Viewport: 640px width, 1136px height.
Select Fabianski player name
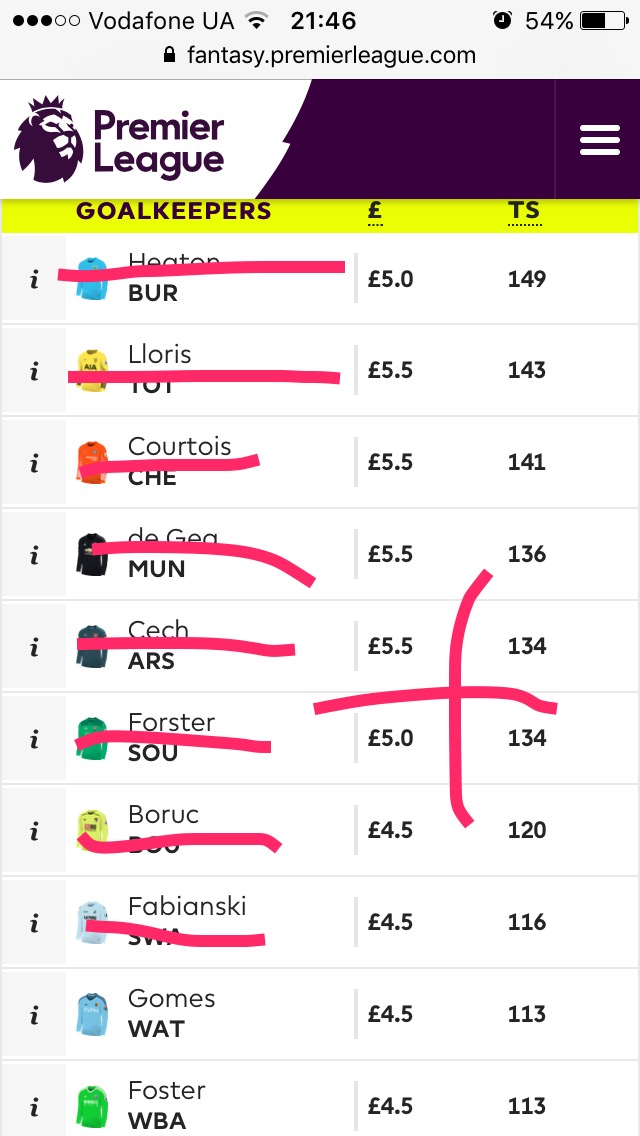click(x=187, y=906)
